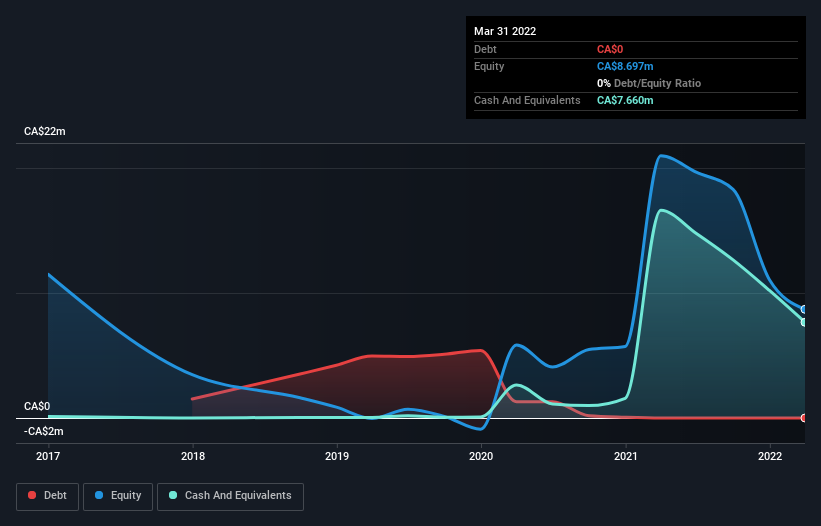Click the 2018 x-axis label
Screen dimensions: 821x526
(193, 456)
